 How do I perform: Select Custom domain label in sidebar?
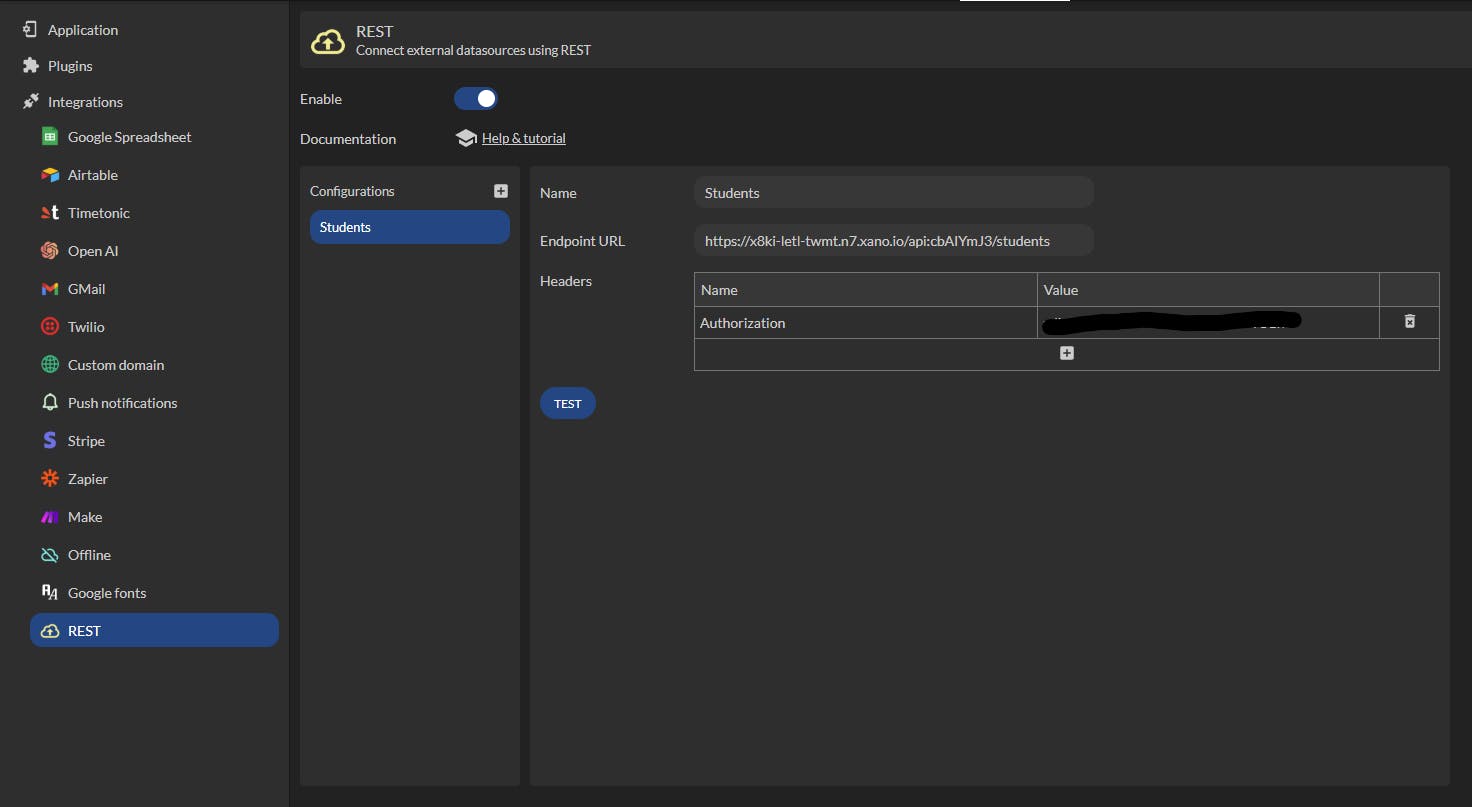(x=116, y=365)
